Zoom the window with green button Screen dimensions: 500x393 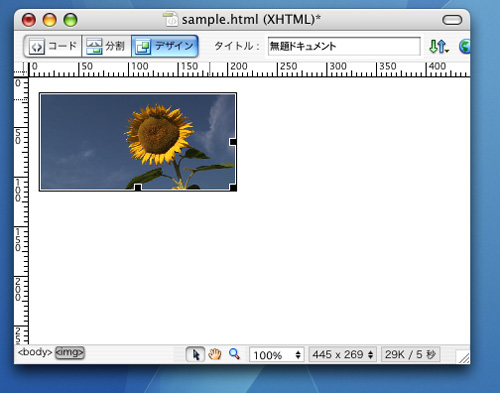tap(70, 20)
